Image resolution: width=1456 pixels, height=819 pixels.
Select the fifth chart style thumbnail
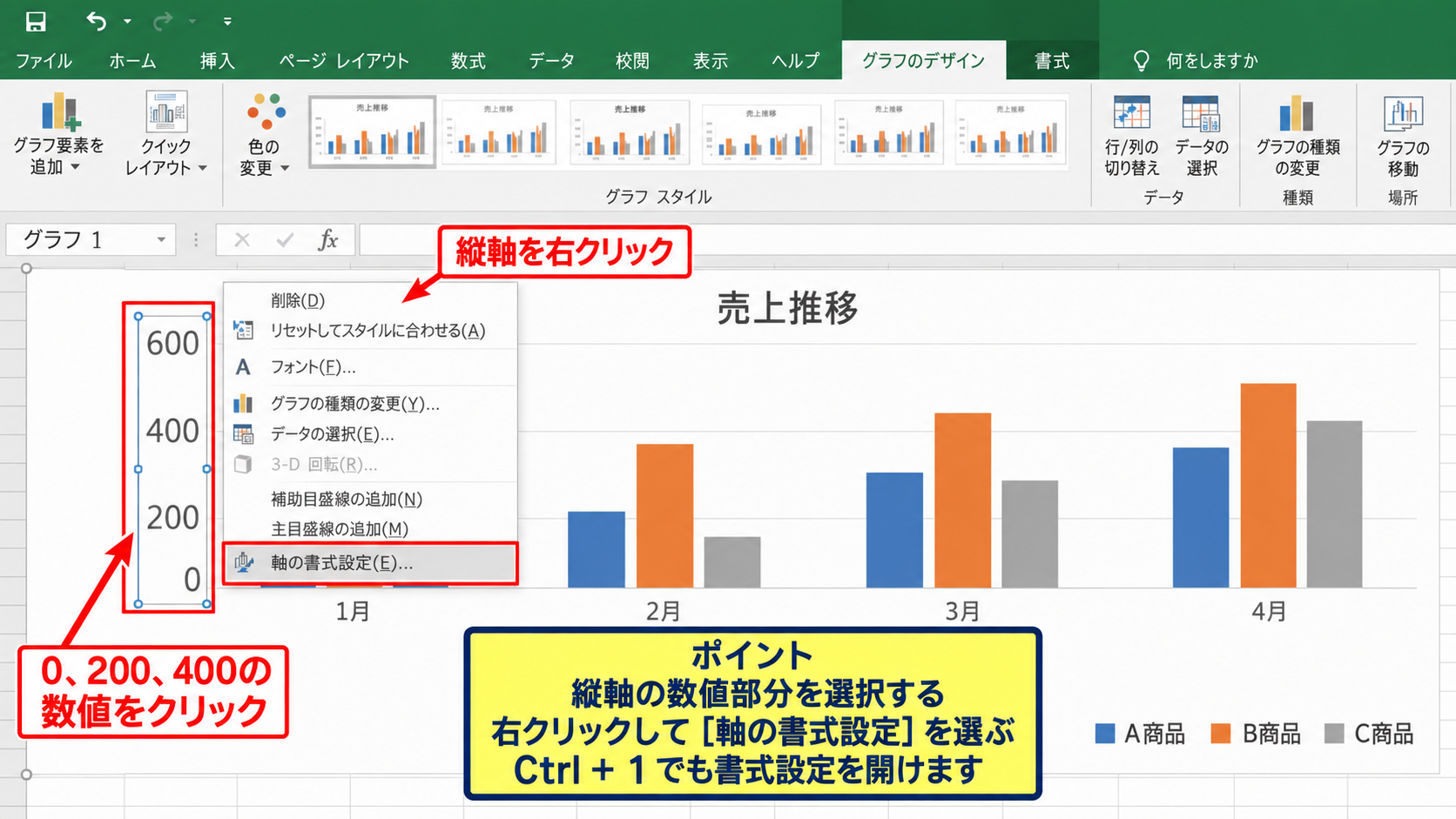[x=888, y=131]
